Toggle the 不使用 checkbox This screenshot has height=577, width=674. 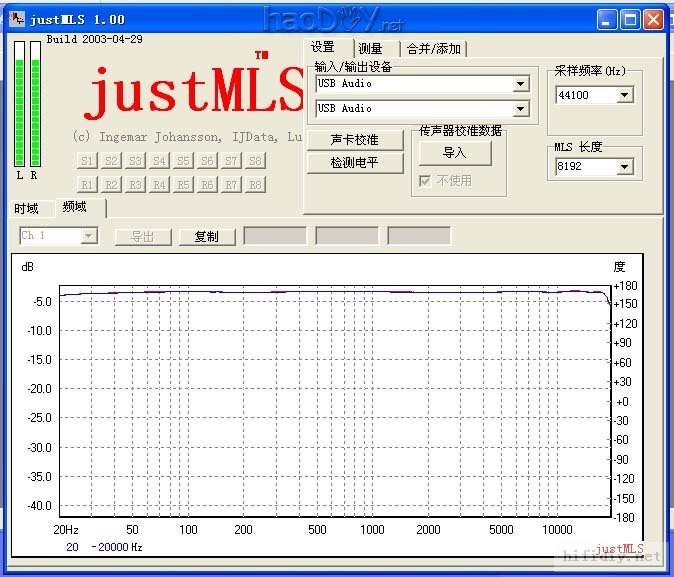[424, 181]
